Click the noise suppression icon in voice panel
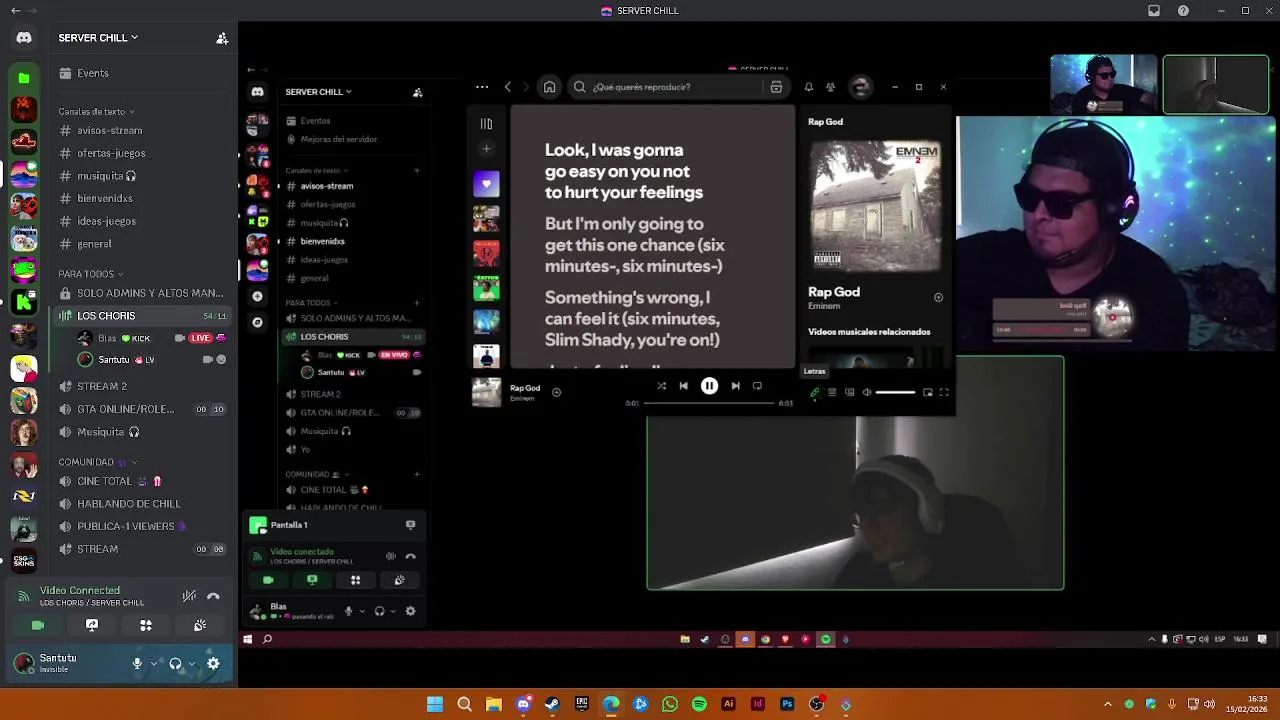 click(189, 596)
